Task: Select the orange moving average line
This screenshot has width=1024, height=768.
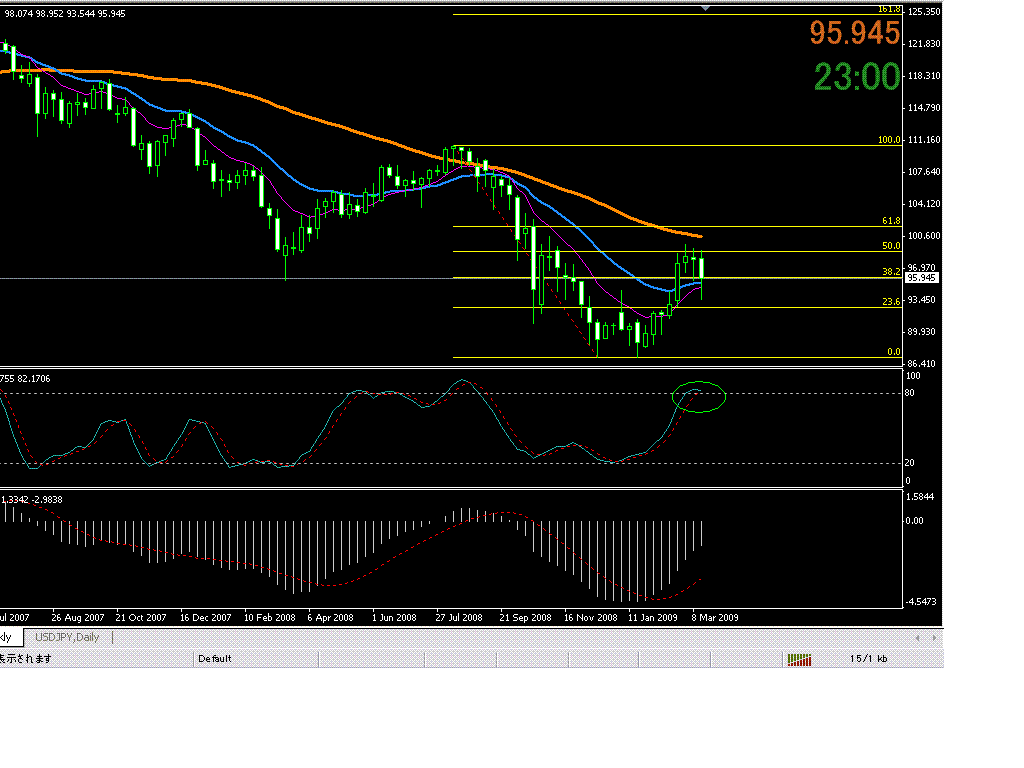Action: pyautogui.click(x=300, y=115)
